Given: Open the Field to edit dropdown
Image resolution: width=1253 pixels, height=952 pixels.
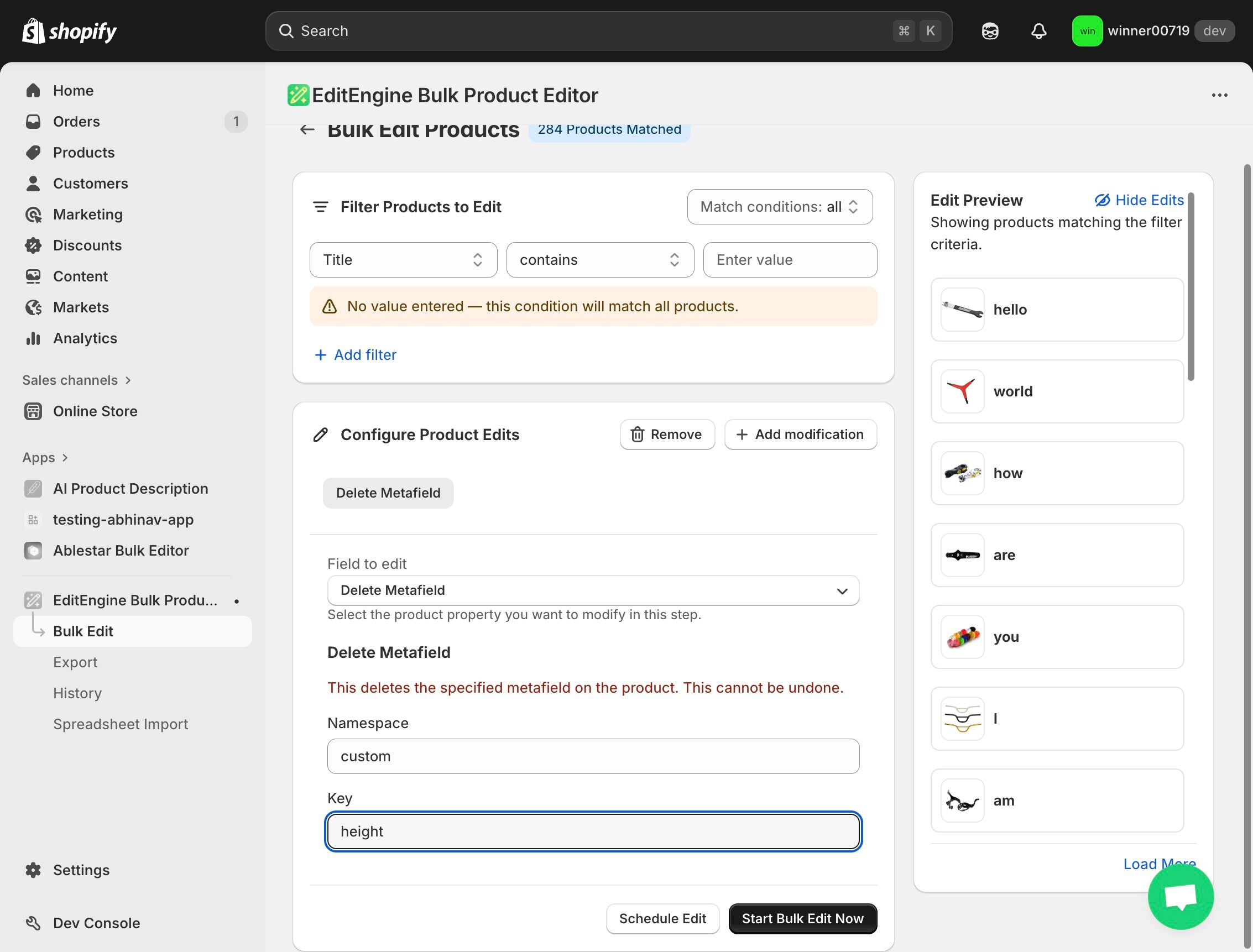Looking at the screenshot, I should pyautogui.click(x=593, y=590).
